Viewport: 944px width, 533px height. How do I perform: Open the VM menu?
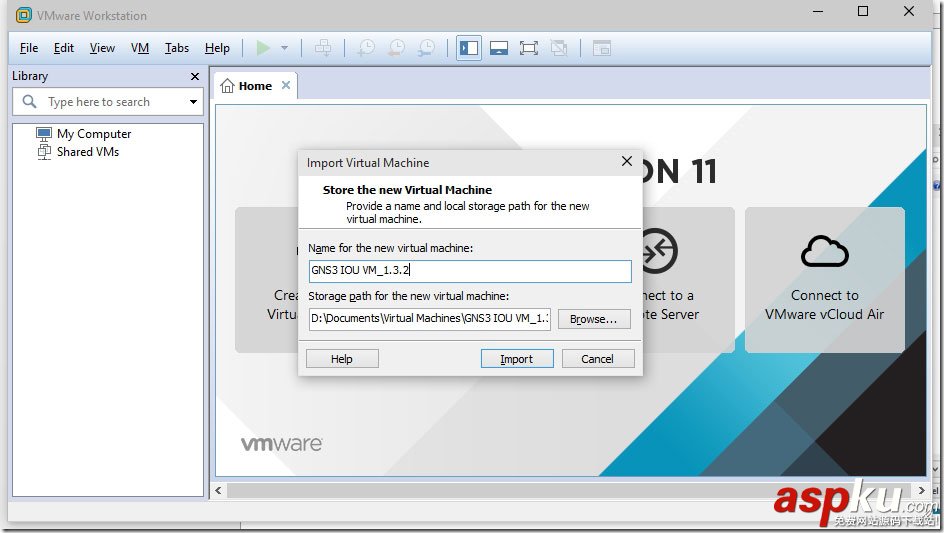pyautogui.click(x=140, y=48)
